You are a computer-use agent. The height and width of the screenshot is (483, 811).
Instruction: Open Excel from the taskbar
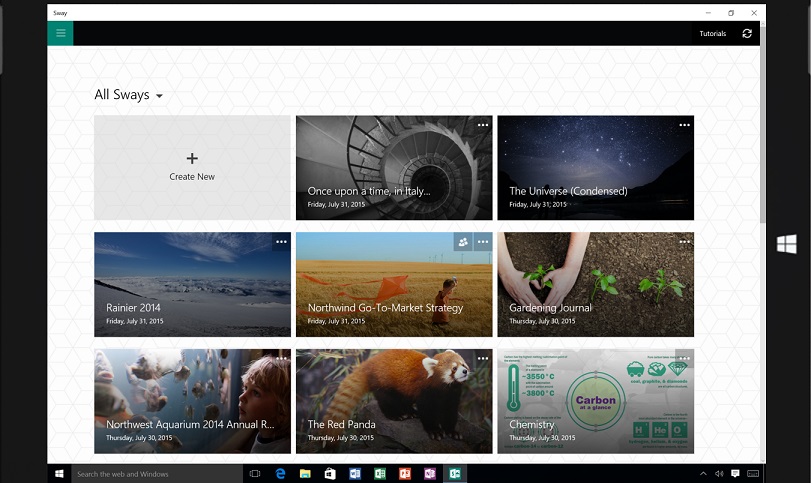(380, 474)
